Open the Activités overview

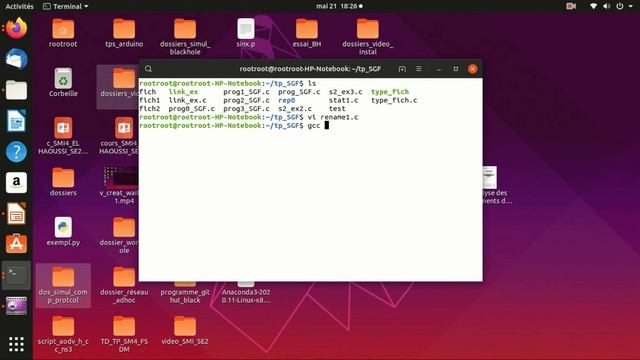tap(19, 6)
